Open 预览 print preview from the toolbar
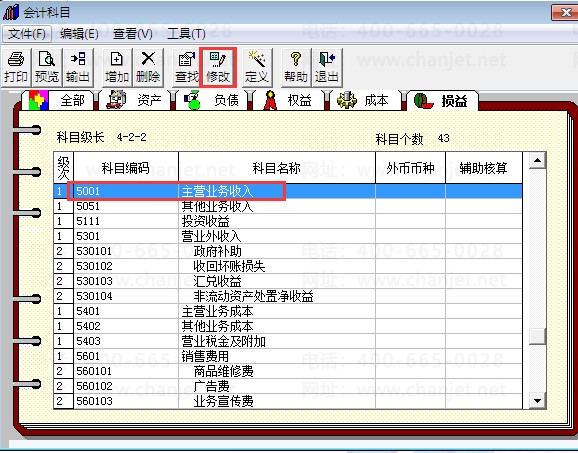Screen dimensions: 578x453 (x=47, y=67)
